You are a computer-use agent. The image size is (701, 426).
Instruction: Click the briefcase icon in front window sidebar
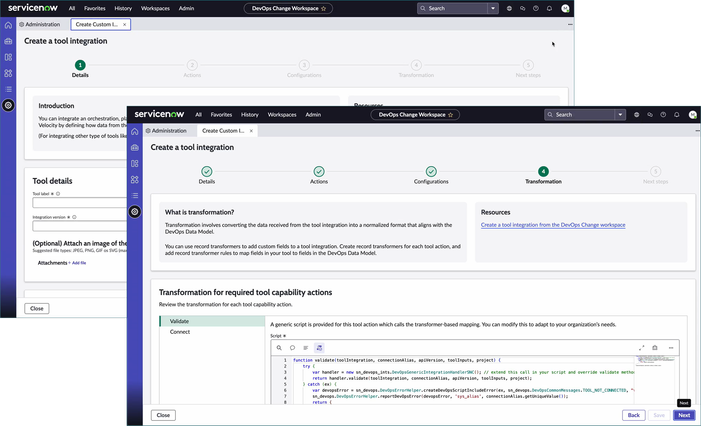coord(135,148)
